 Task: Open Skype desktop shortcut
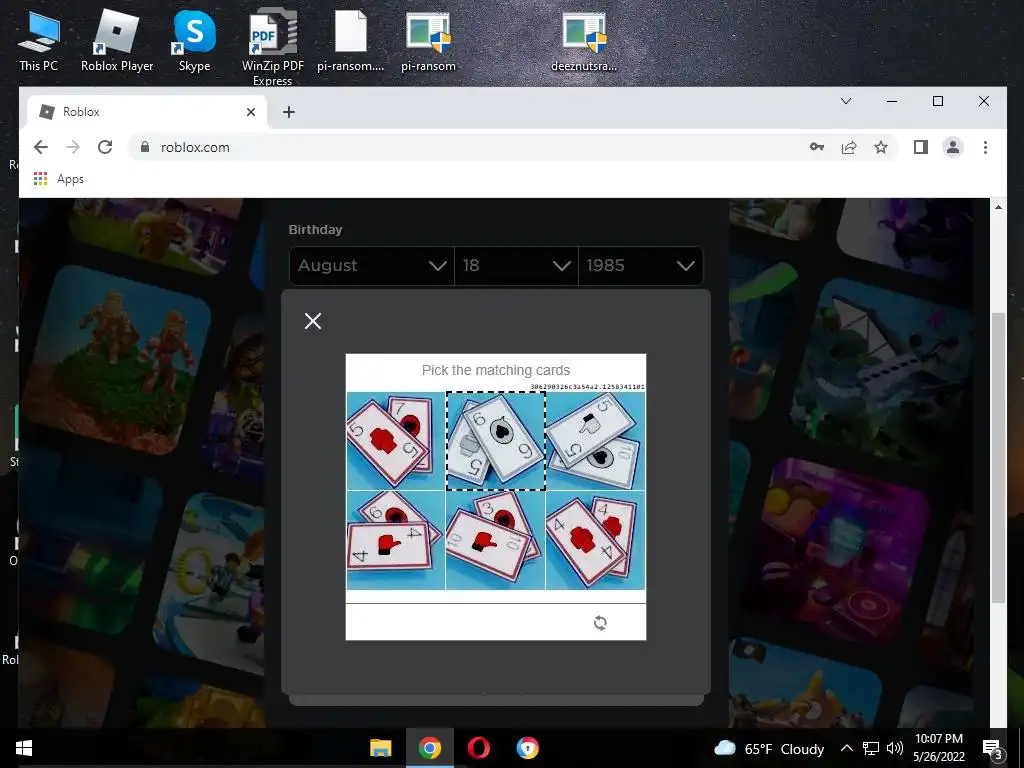tap(194, 40)
